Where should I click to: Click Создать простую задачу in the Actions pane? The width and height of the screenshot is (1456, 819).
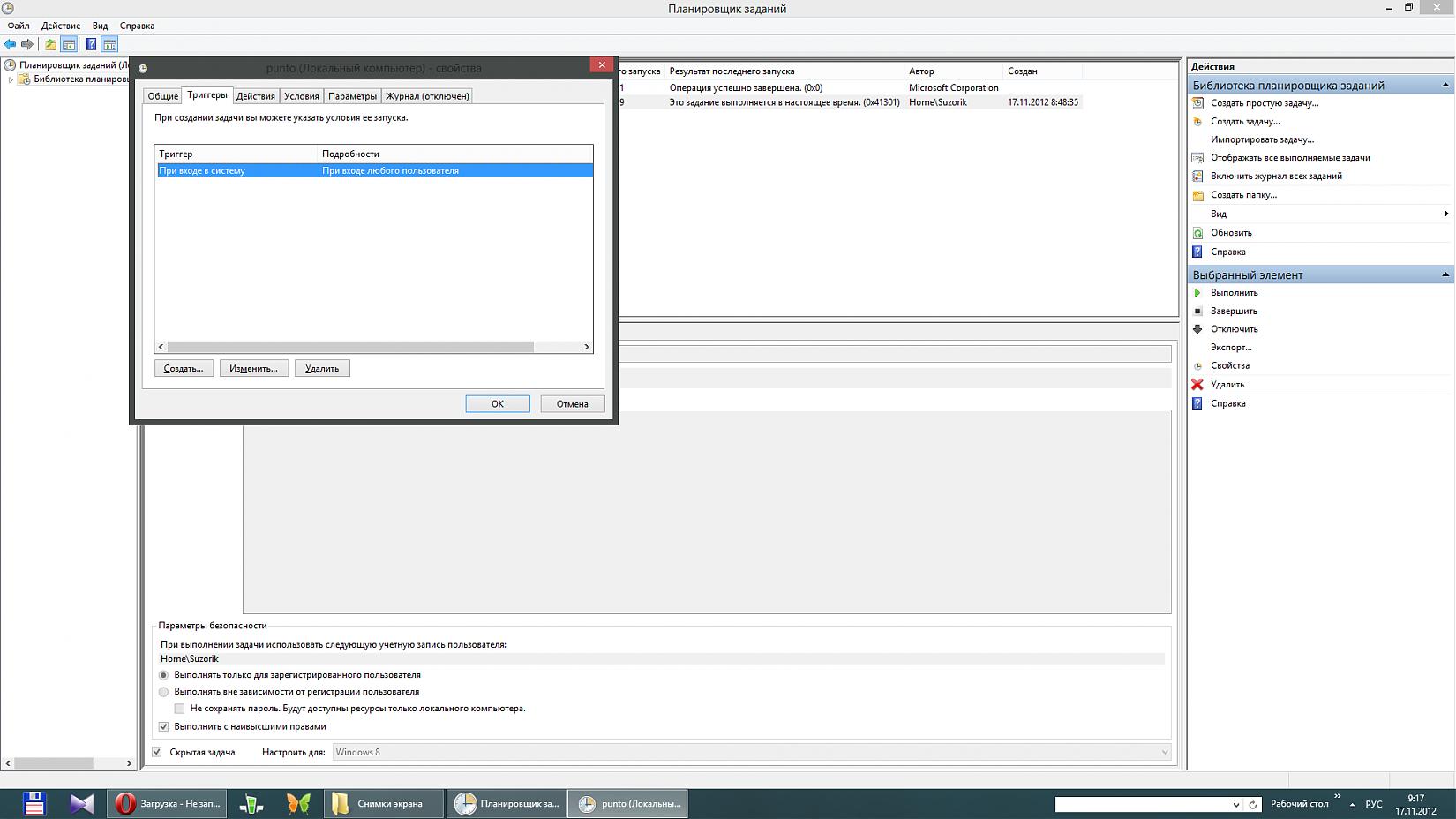(x=1265, y=103)
